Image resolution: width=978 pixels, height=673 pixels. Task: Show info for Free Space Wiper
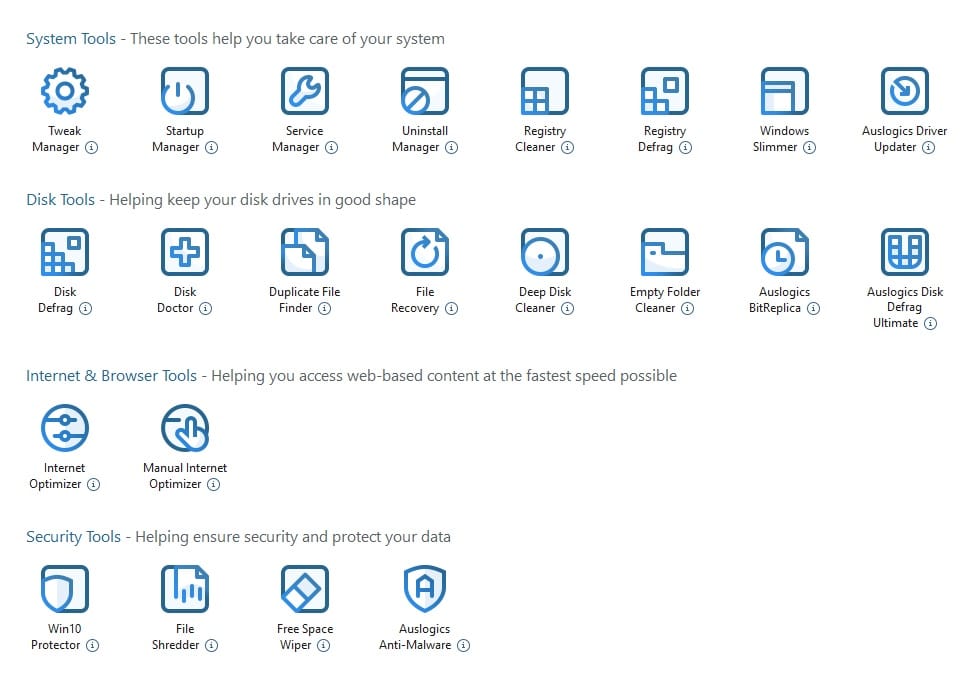click(x=323, y=645)
